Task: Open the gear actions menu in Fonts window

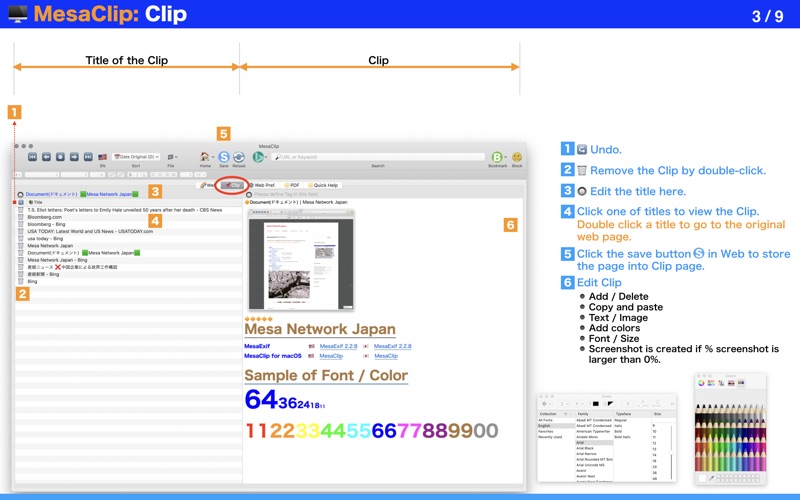Action: (x=546, y=404)
